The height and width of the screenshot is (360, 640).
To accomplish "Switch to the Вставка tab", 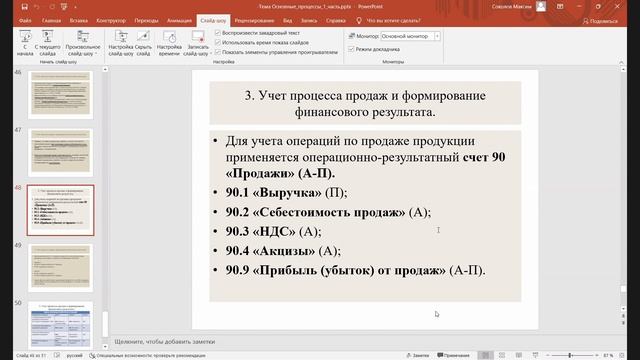I will (78, 20).
